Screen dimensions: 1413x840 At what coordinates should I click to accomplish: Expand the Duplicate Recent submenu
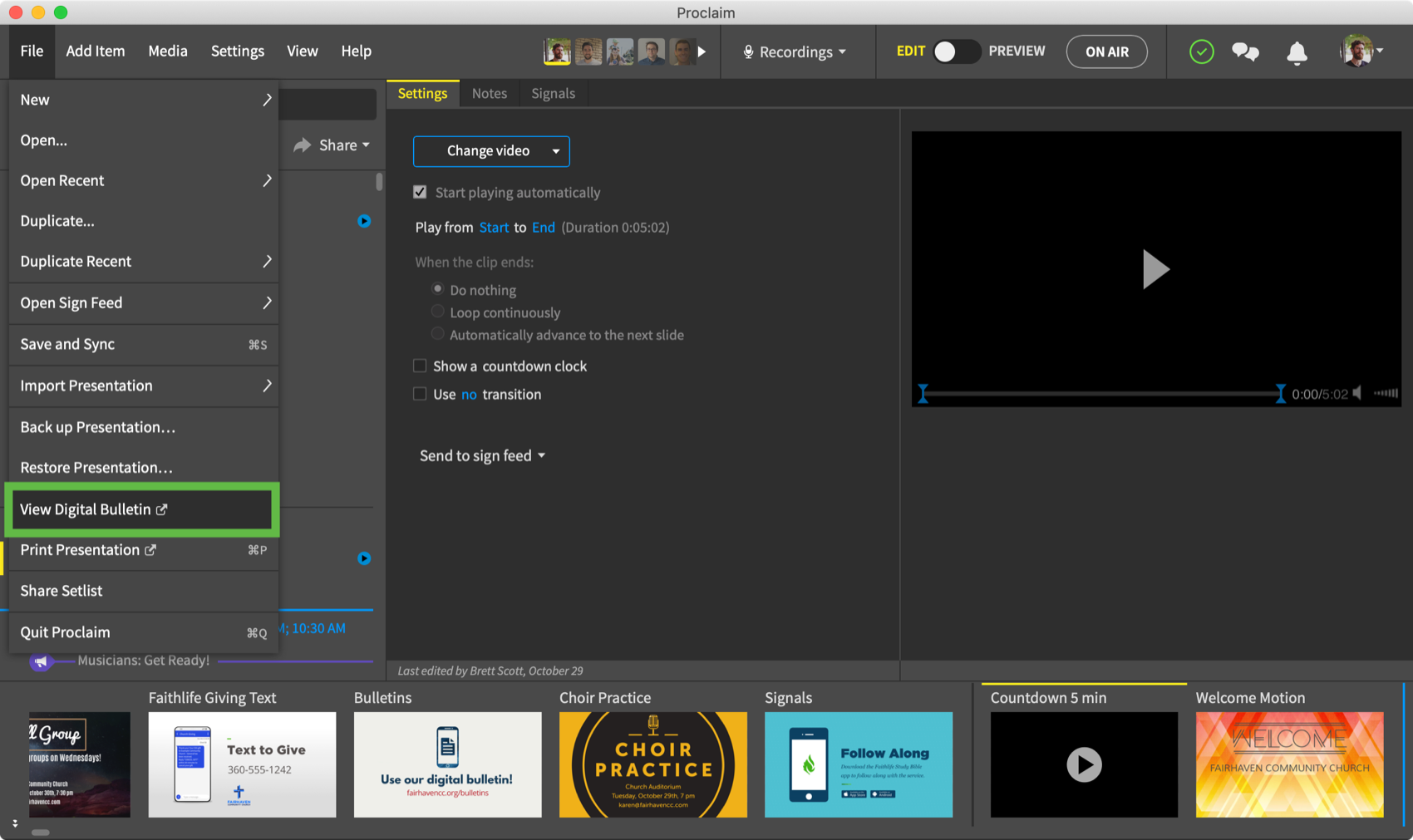(x=143, y=261)
